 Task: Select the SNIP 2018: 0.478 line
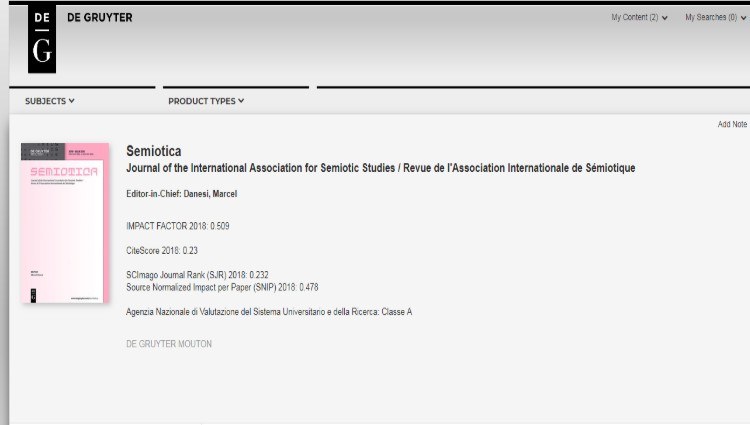(x=222, y=287)
